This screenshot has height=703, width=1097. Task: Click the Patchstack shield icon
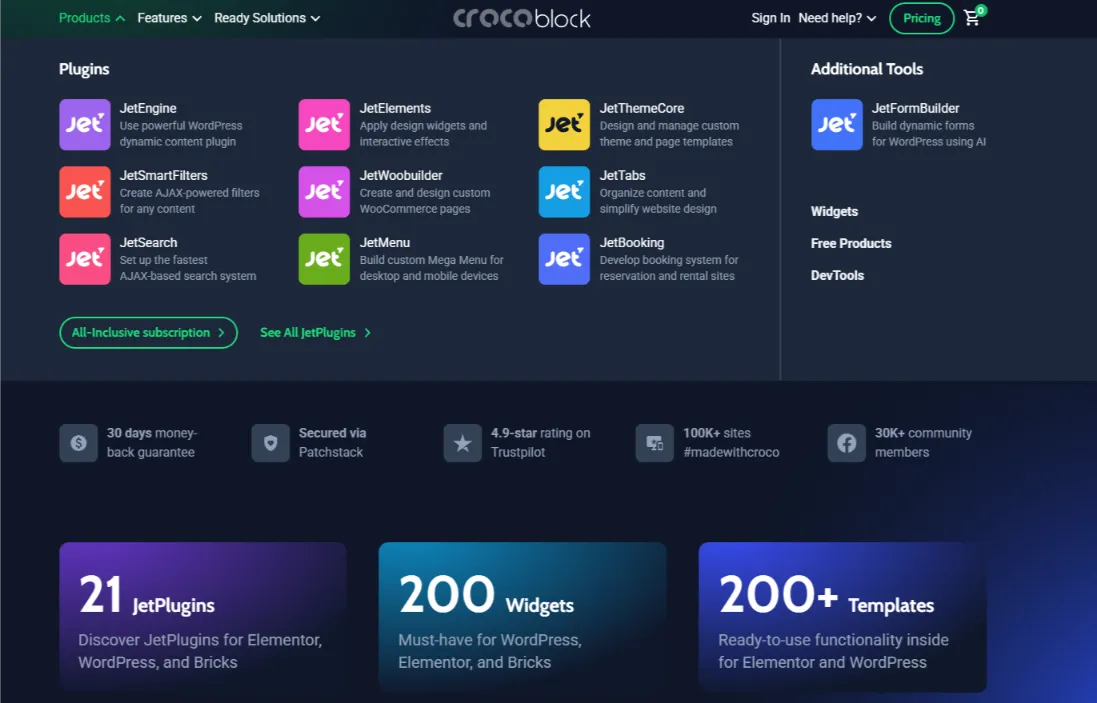[270, 443]
